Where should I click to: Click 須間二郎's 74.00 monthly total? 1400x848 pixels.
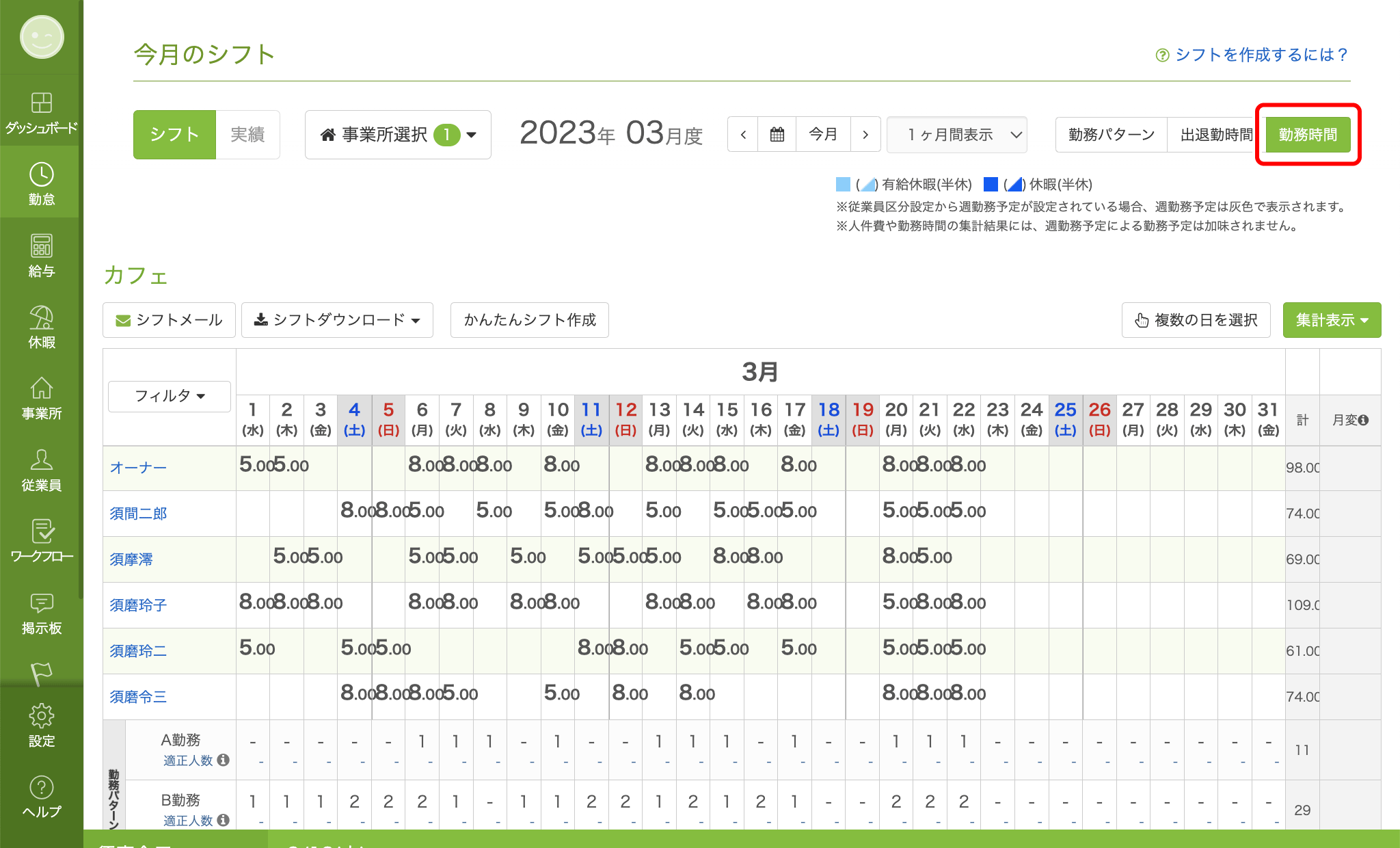pyautogui.click(x=1302, y=514)
